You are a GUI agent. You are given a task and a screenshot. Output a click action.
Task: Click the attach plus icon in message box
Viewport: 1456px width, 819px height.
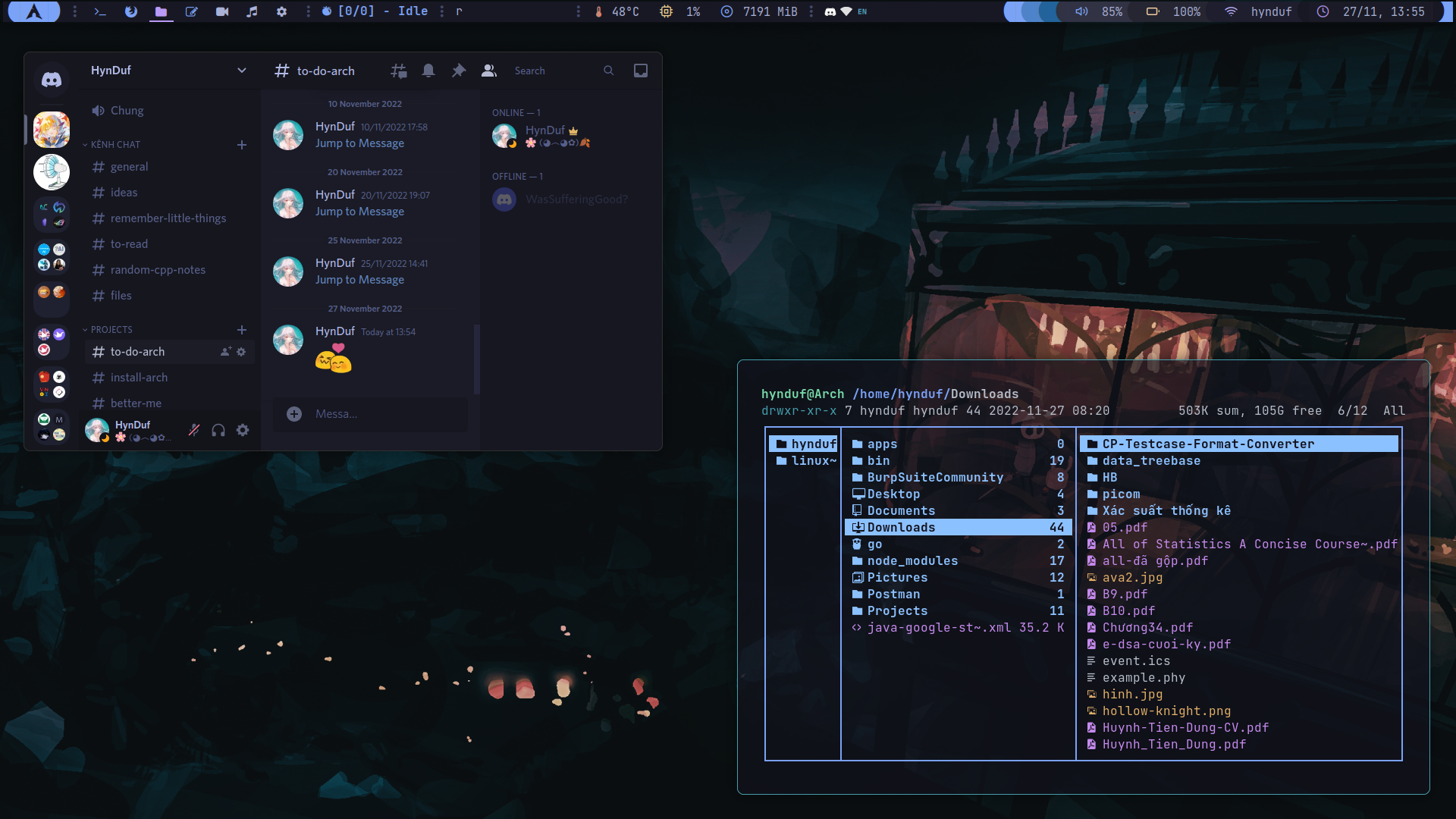point(294,413)
